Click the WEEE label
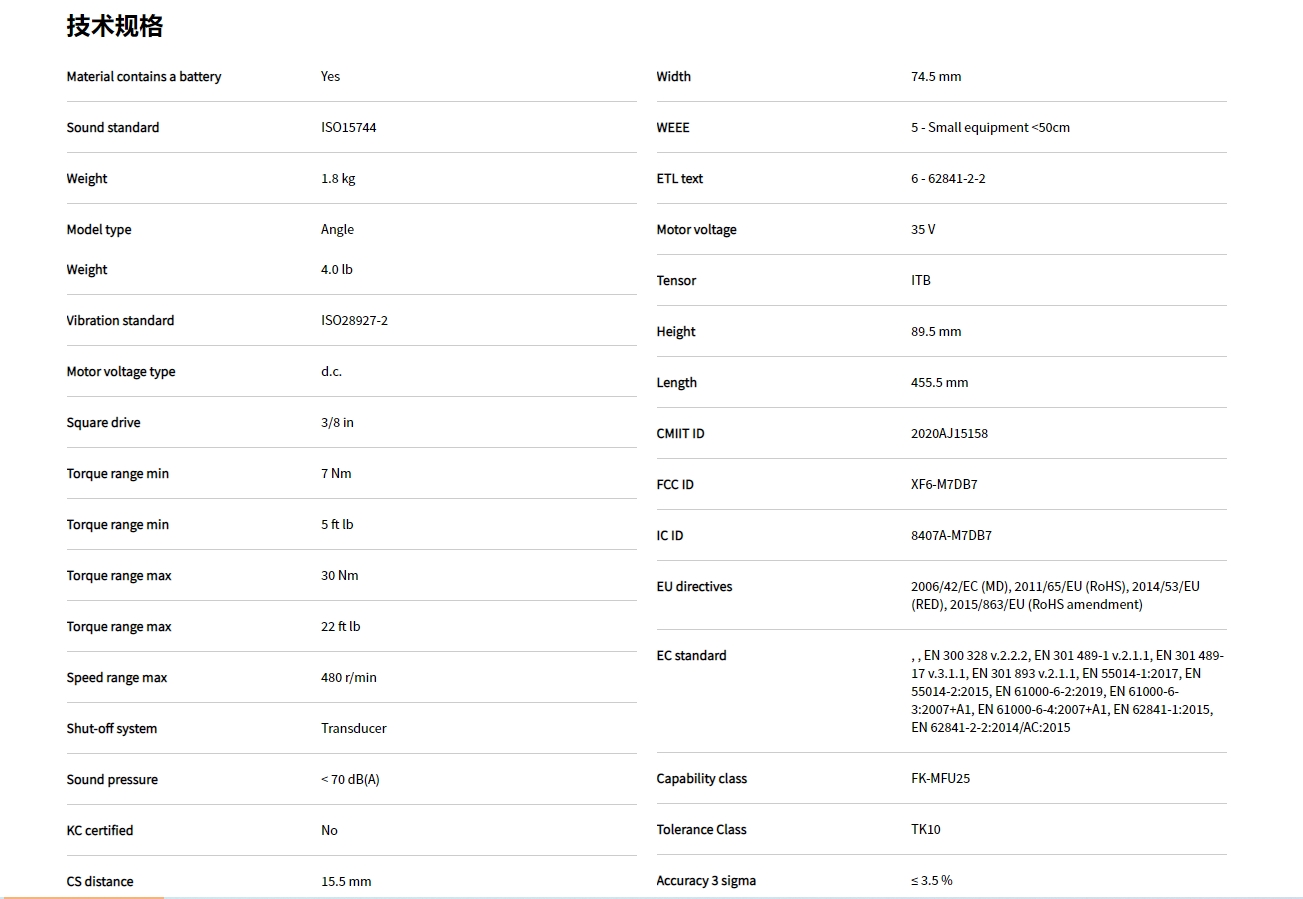Image resolution: width=1303 pixels, height=899 pixels. pyautogui.click(x=673, y=128)
